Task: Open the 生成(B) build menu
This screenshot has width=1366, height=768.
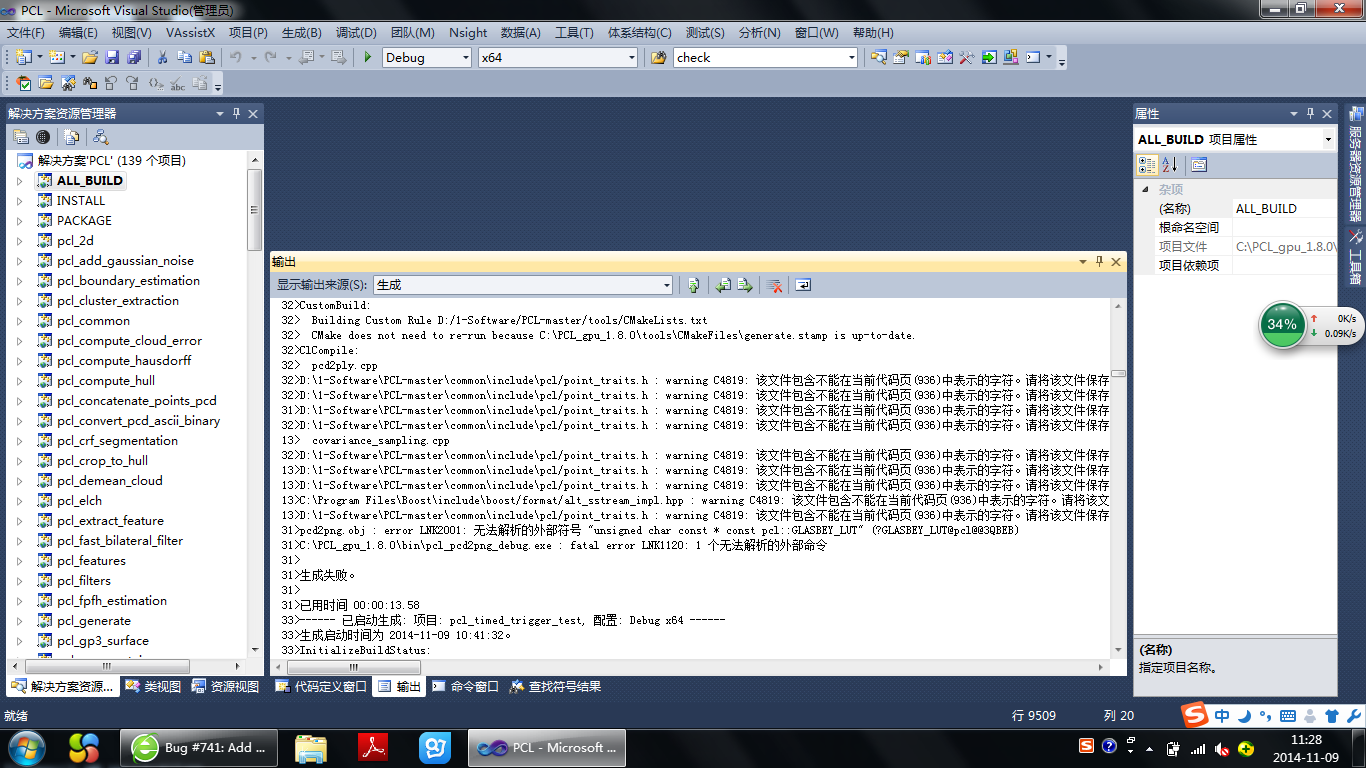Action: pyautogui.click(x=302, y=32)
